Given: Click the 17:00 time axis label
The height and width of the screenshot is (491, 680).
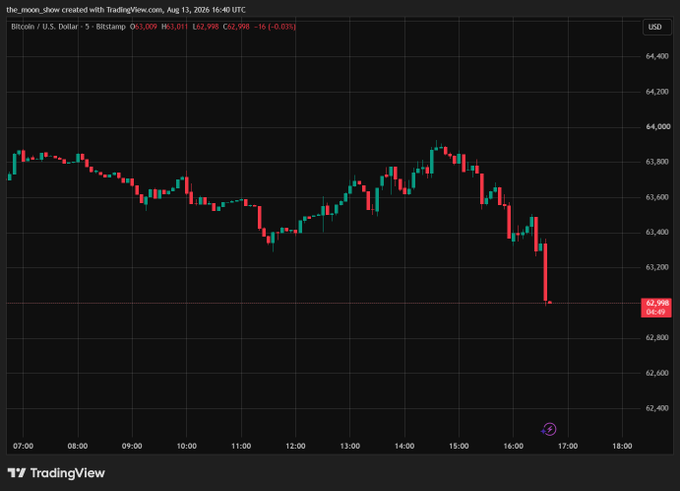Looking at the screenshot, I should pyautogui.click(x=568, y=446).
